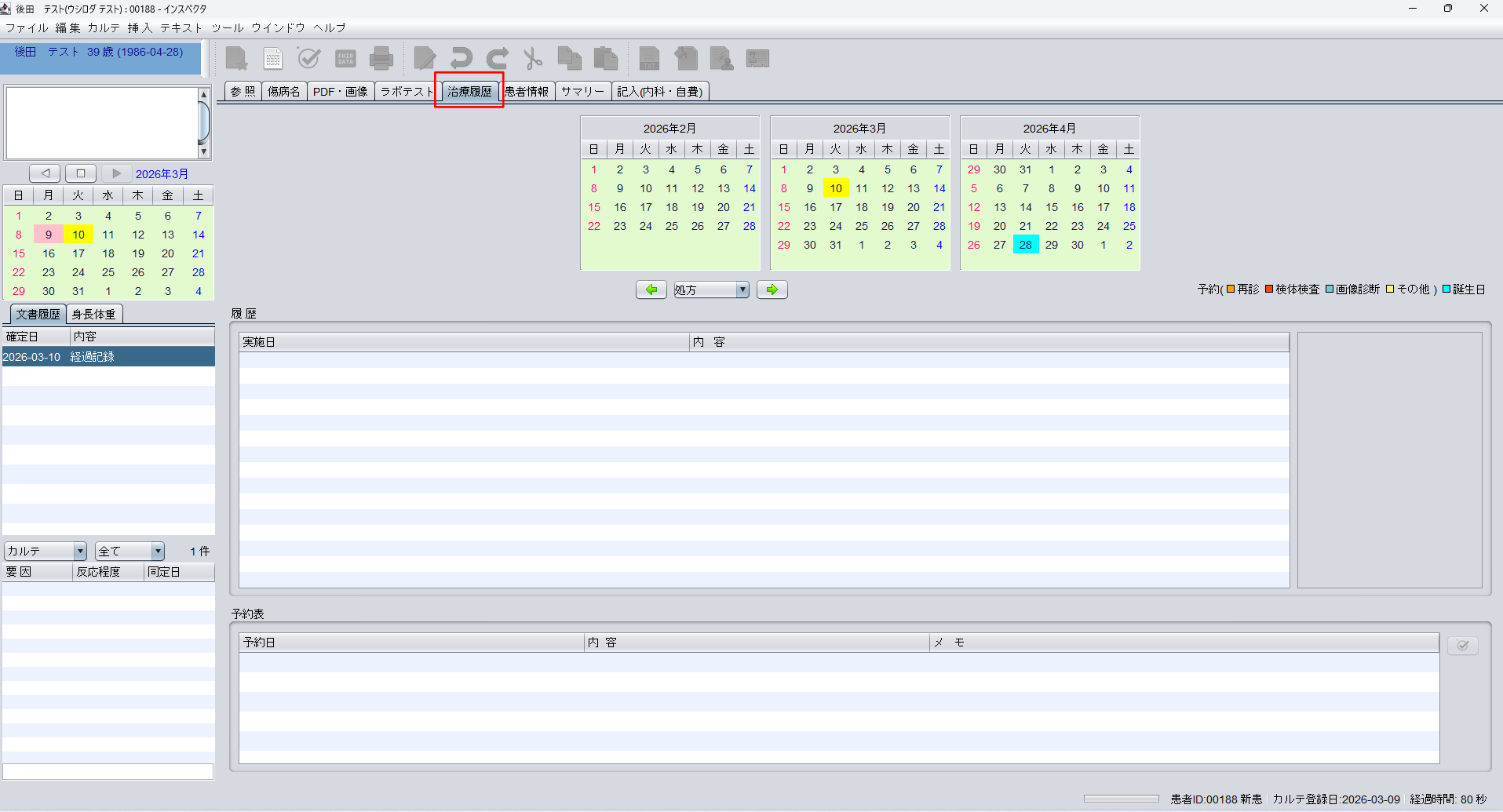Screen dimensions: 1503x812
Task: Select the 身長体重 tab
Action: 93,315
